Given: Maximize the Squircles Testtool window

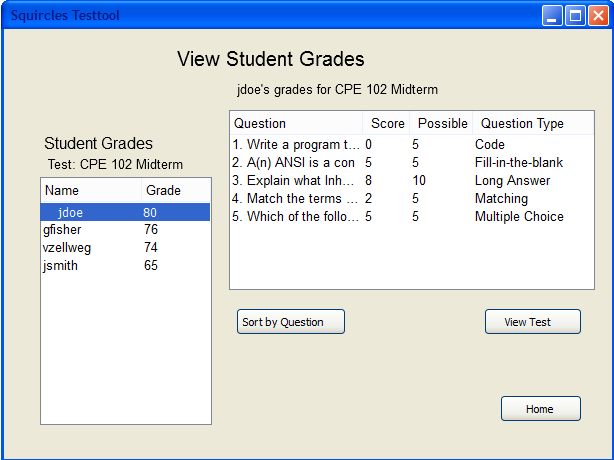Looking at the screenshot, I should click(575, 15).
